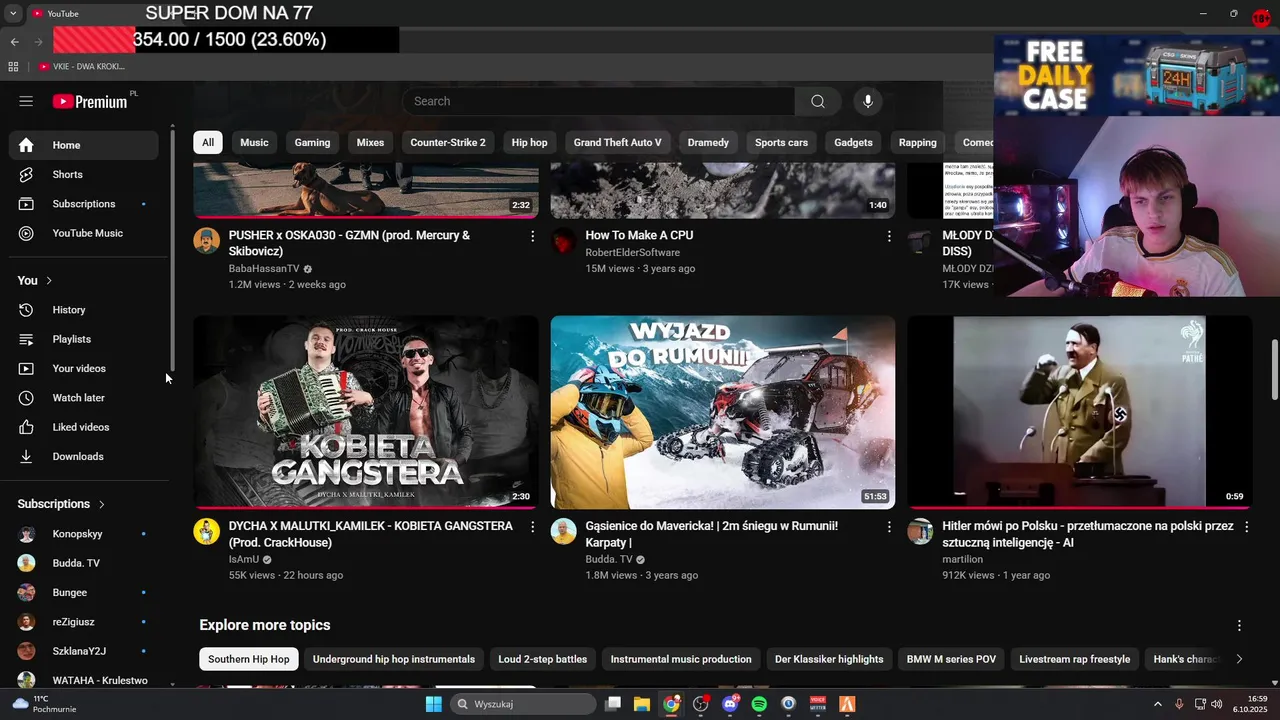The width and height of the screenshot is (1280, 720).
Task: Select Counter-Strike 2 filter chip
Action: pos(448,143)
